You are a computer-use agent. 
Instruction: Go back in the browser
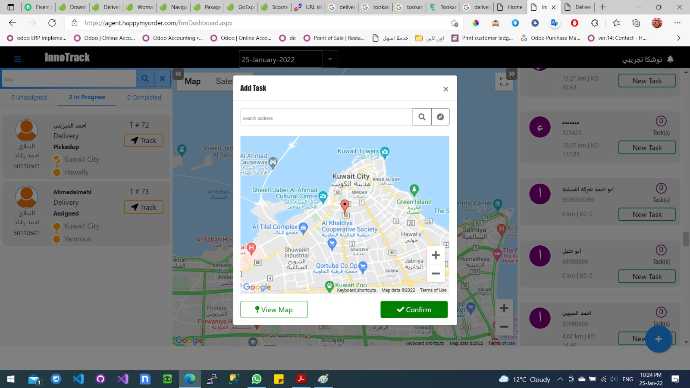click(12, 22)
